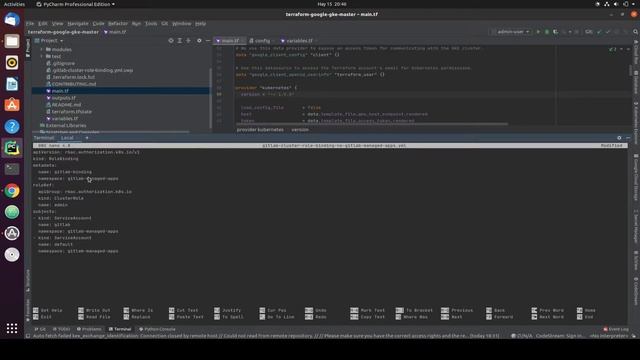Viewport: 640px width, 360px height.
Task: Open the admin-user run configuration dropdown
Action: 510,32
